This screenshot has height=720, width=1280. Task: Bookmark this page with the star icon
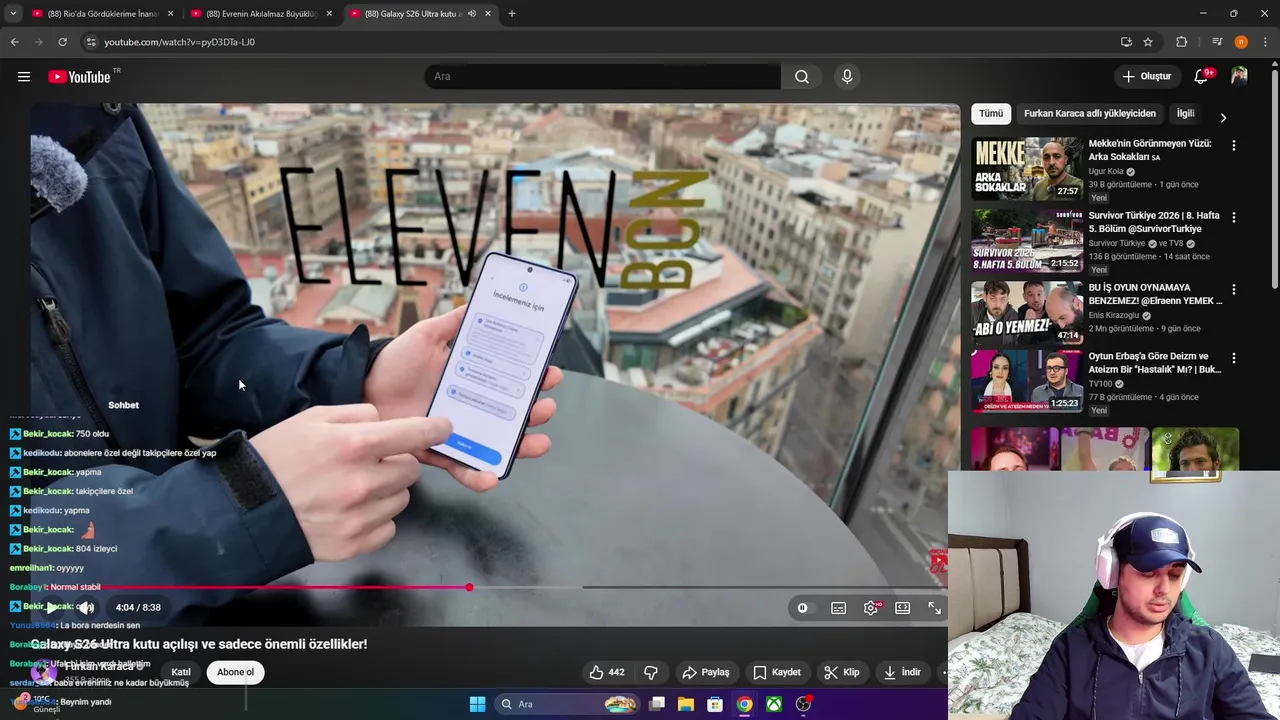pos(1148,42)
